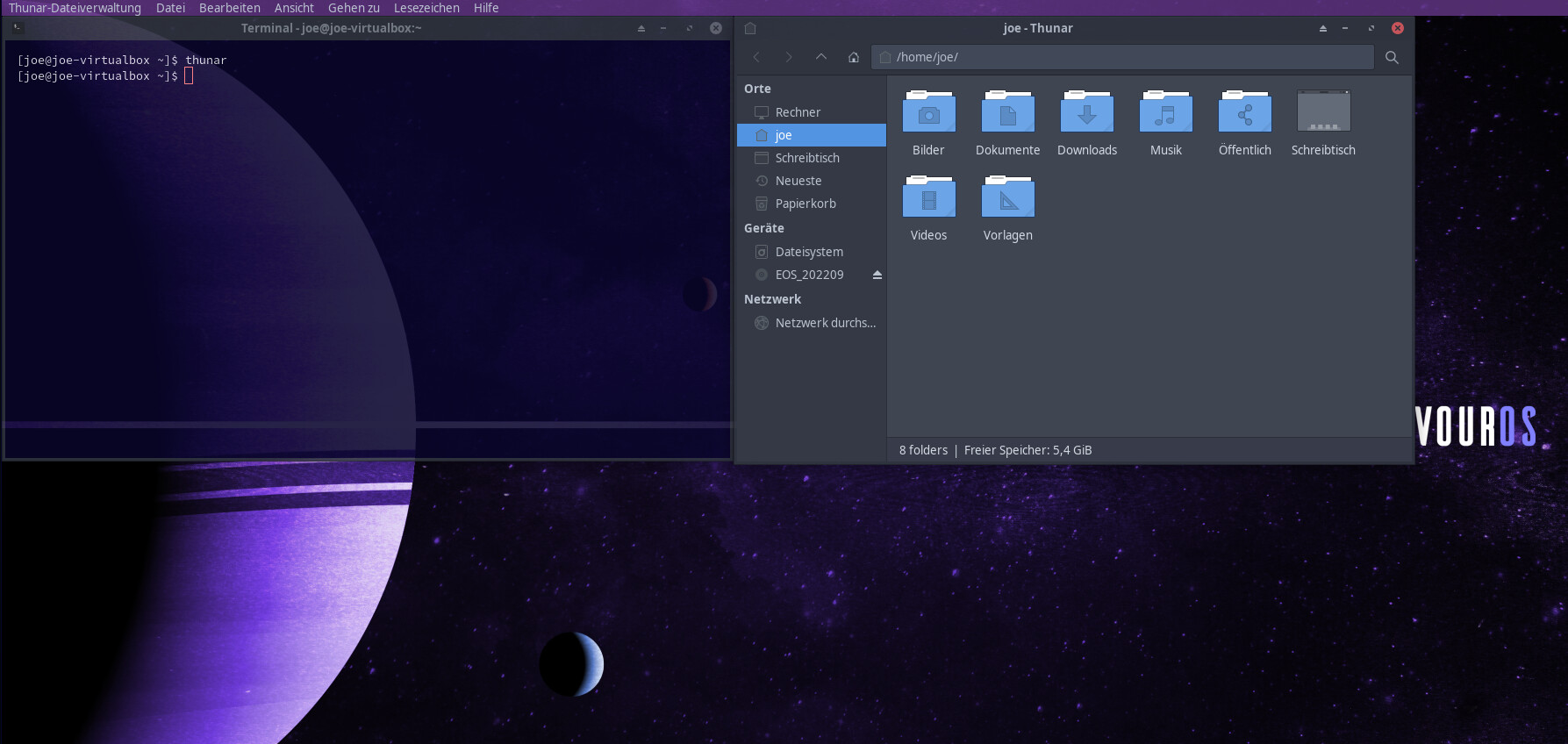Image resolution: width=1568 pixels, height=744 pixels.
Task: Open the Videos folder
Action: [x=928, y=208]
